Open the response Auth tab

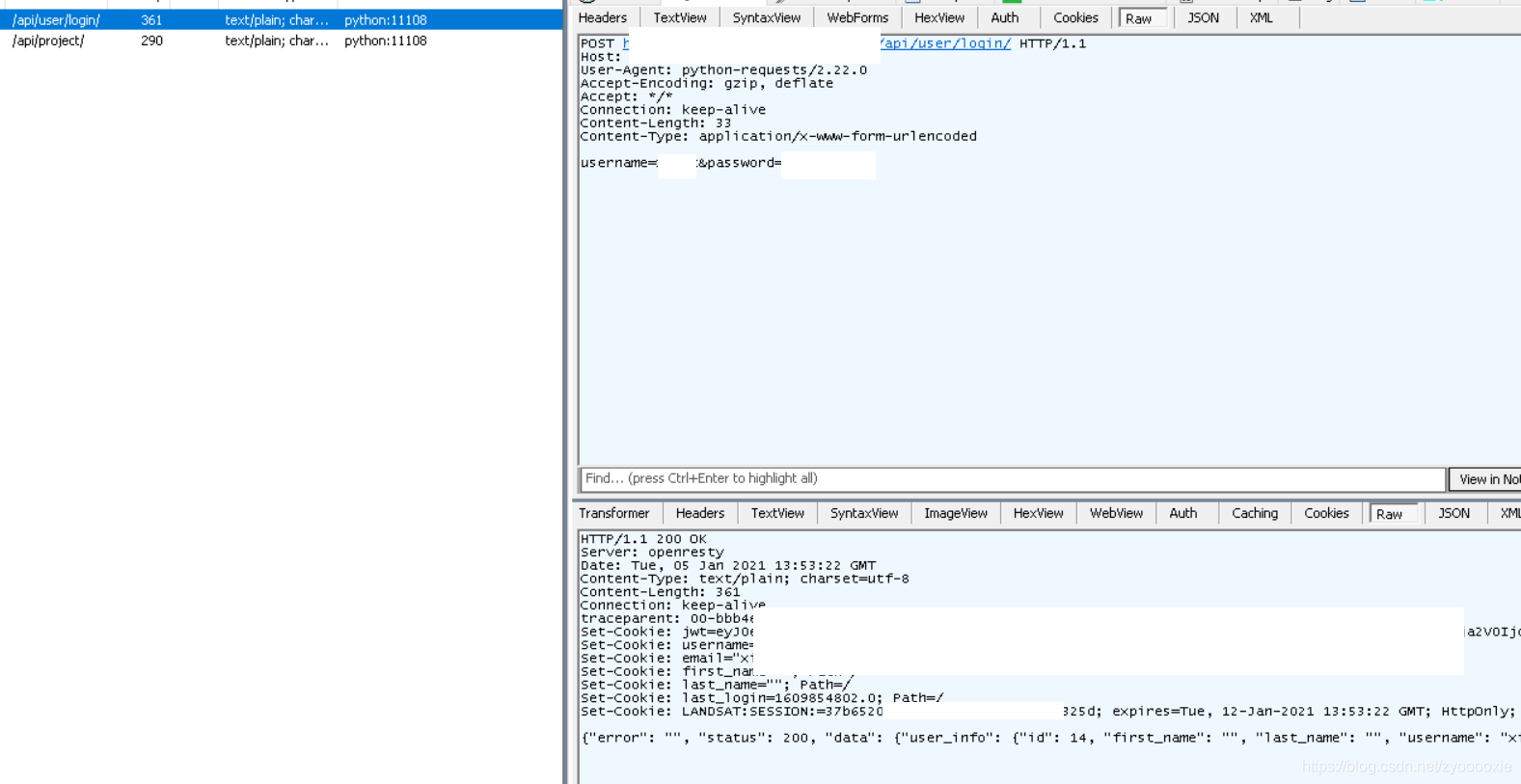click(1182, 513)
